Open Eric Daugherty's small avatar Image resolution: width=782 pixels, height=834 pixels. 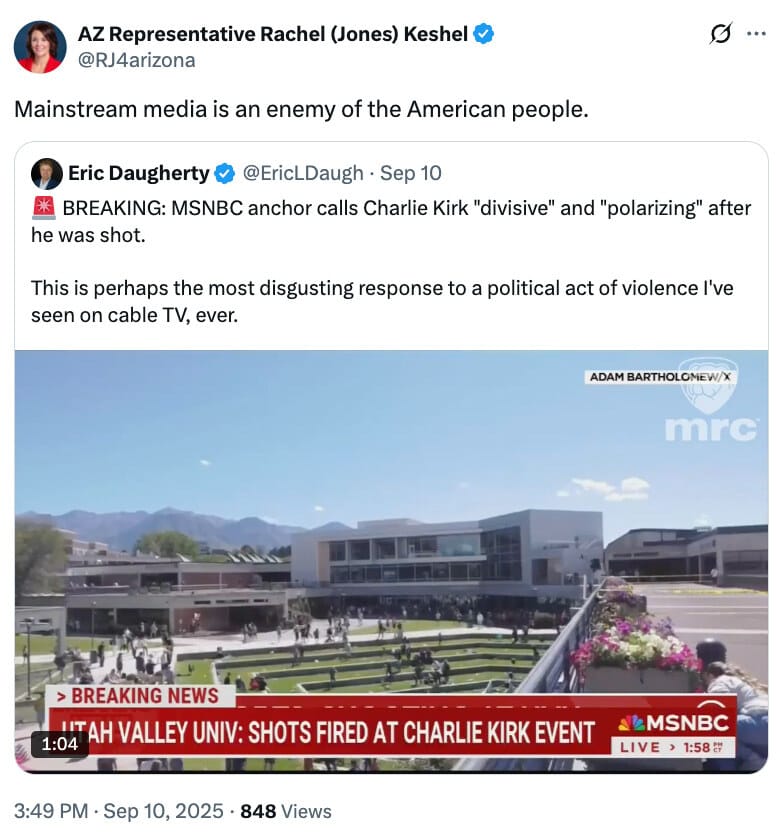47,173
